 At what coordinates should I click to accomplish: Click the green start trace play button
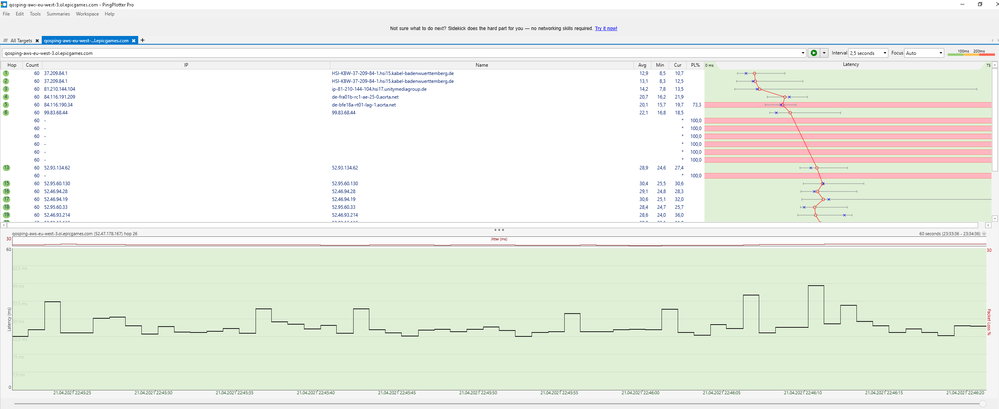(x=814, y=54)
